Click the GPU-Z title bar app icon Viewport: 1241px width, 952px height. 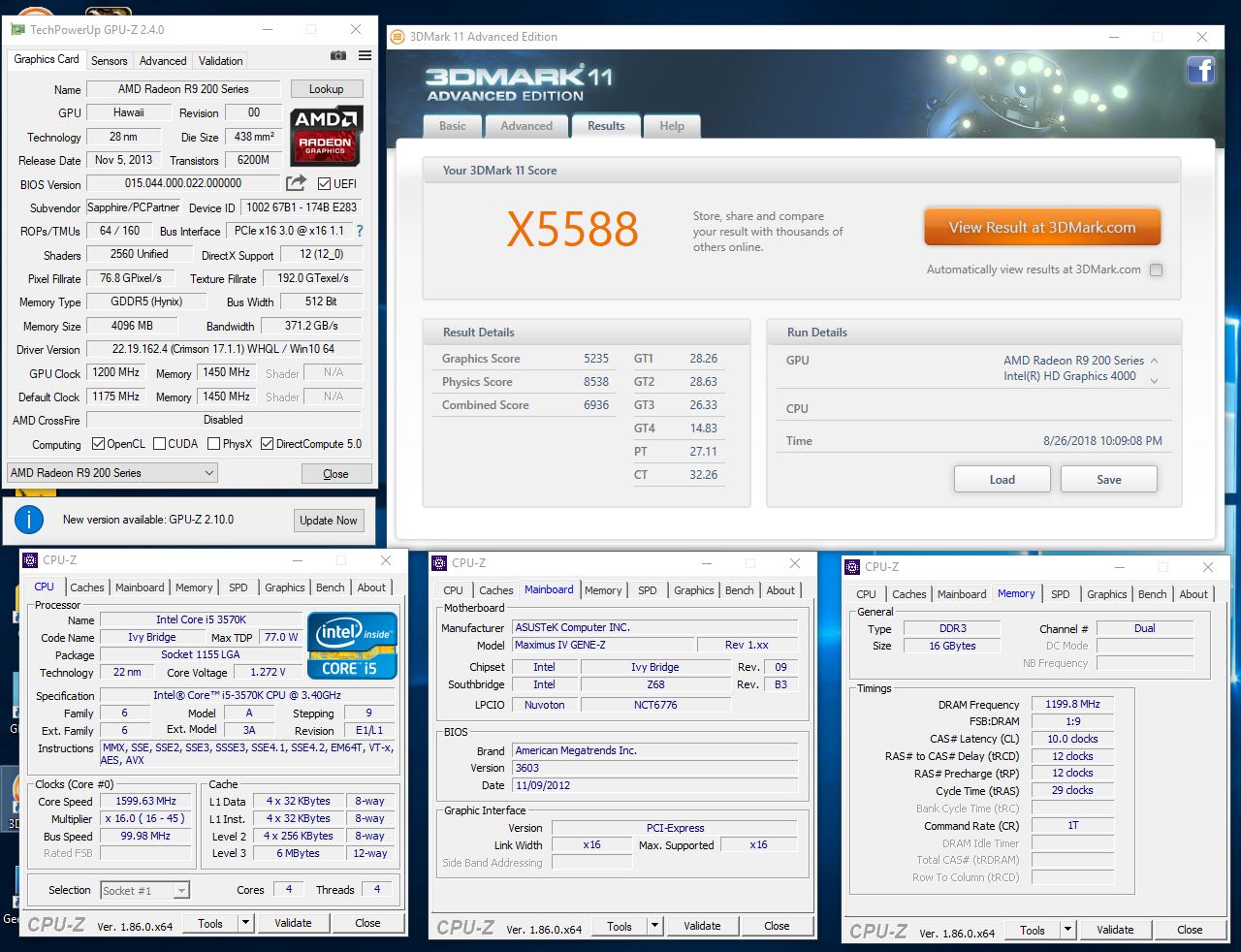(17, 30)
